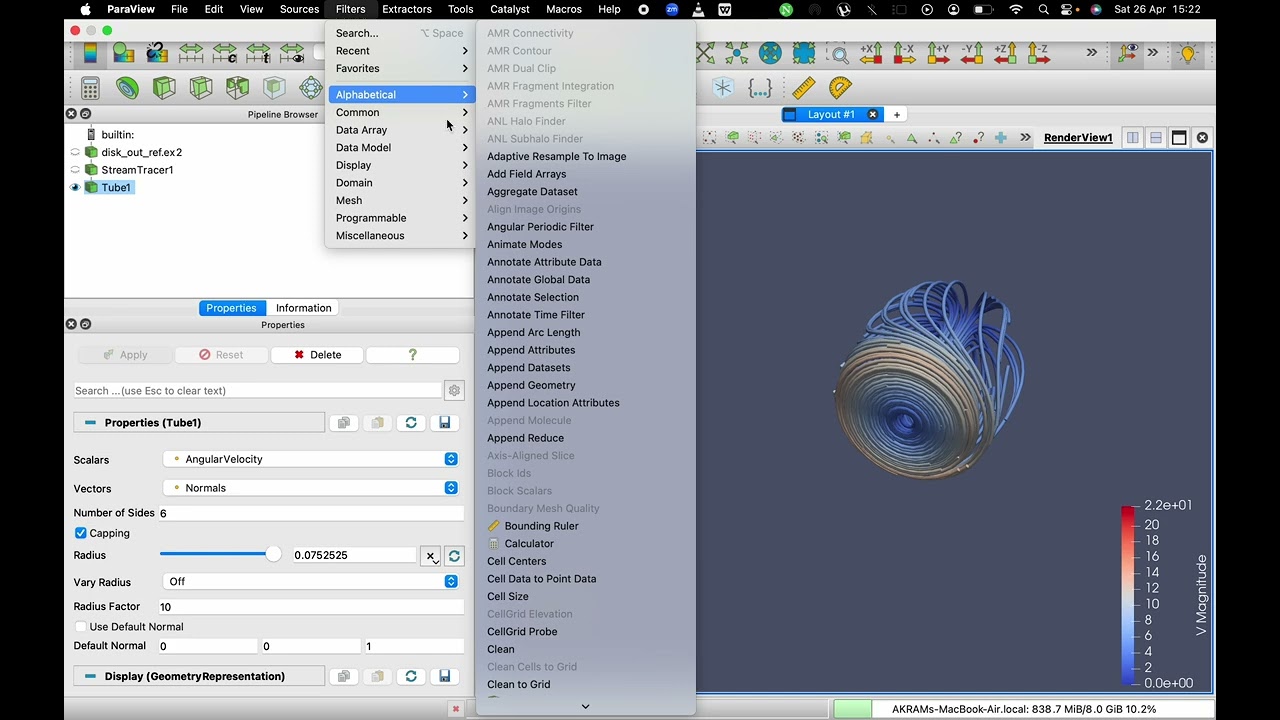
Task: Open the Sources menu
Action: (299, 9)
